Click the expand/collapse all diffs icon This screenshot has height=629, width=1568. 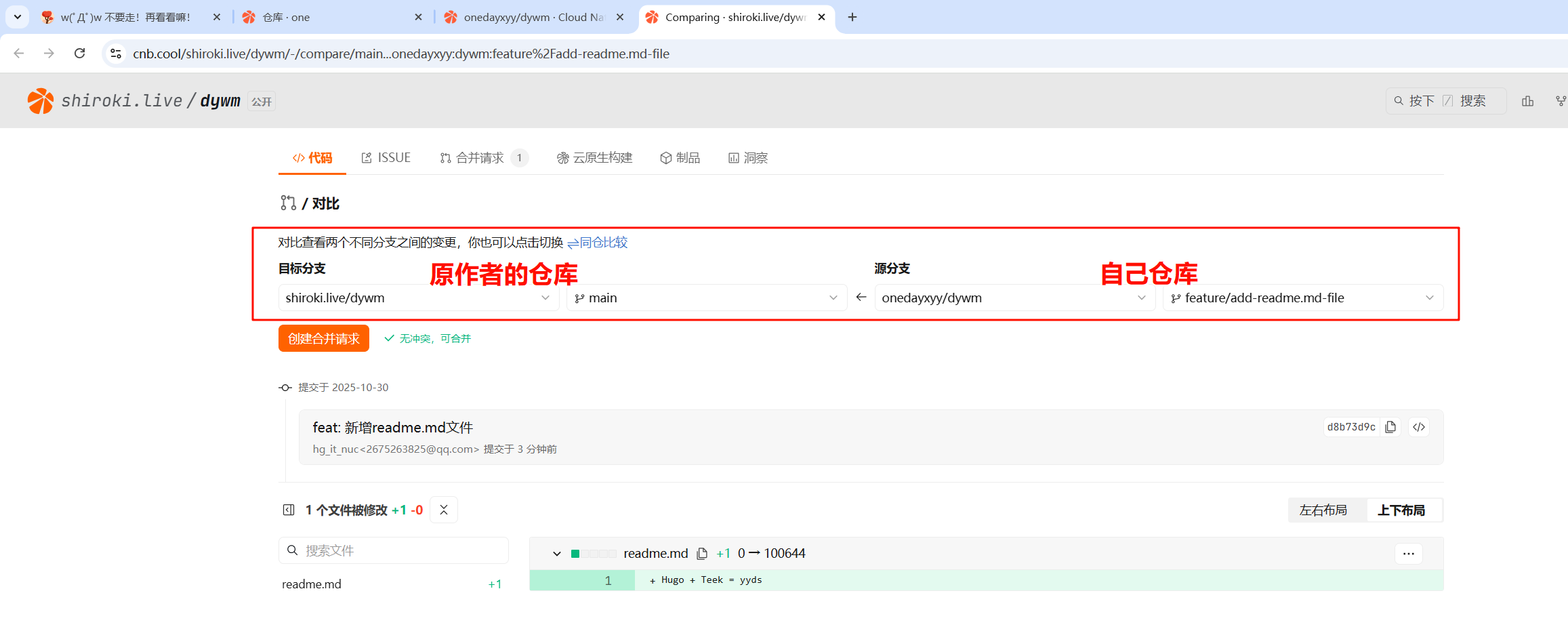tap(444, 510)
